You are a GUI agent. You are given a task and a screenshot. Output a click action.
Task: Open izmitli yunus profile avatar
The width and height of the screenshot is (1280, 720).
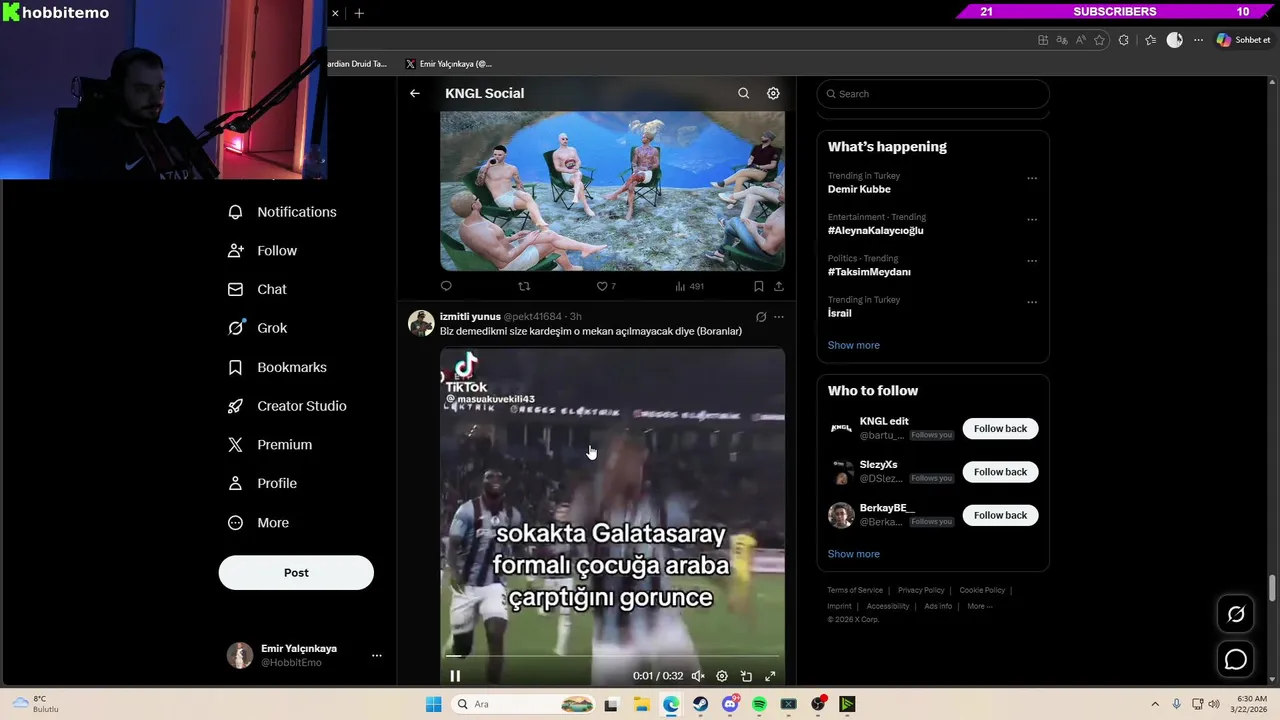pos(421,323)
